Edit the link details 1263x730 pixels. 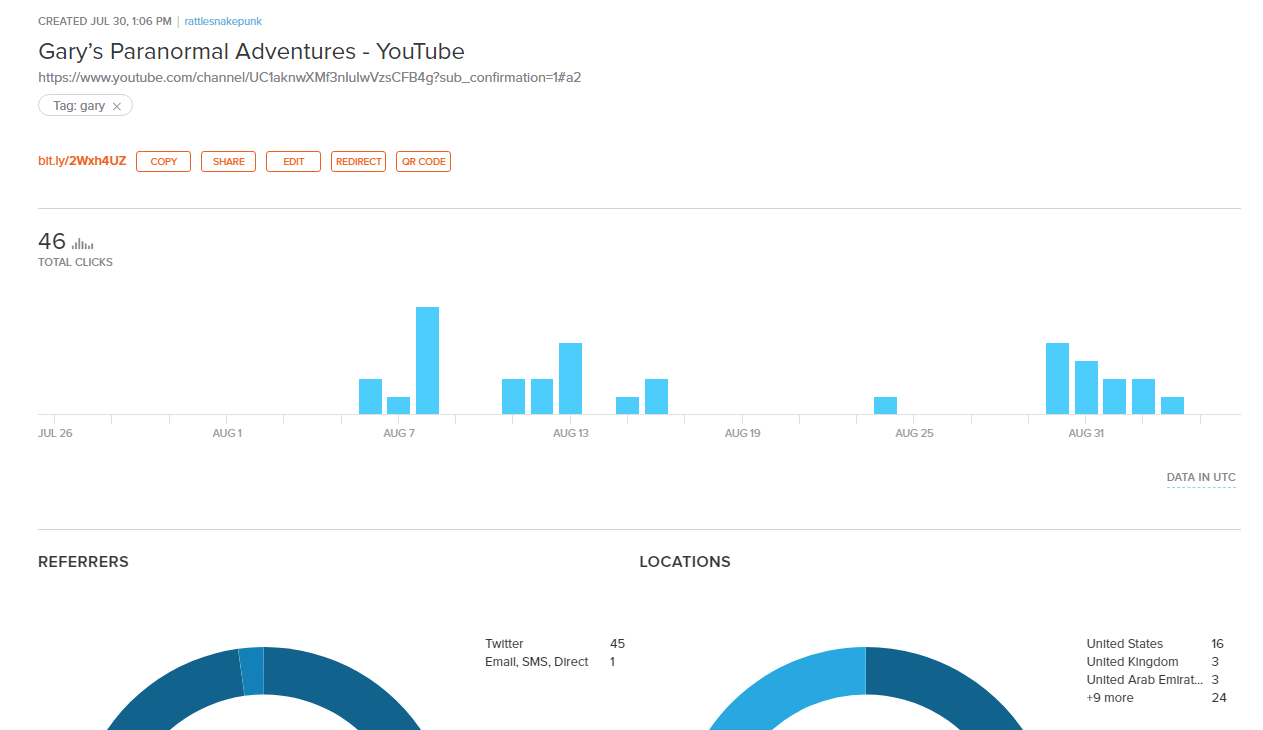(x=293, y=161)
